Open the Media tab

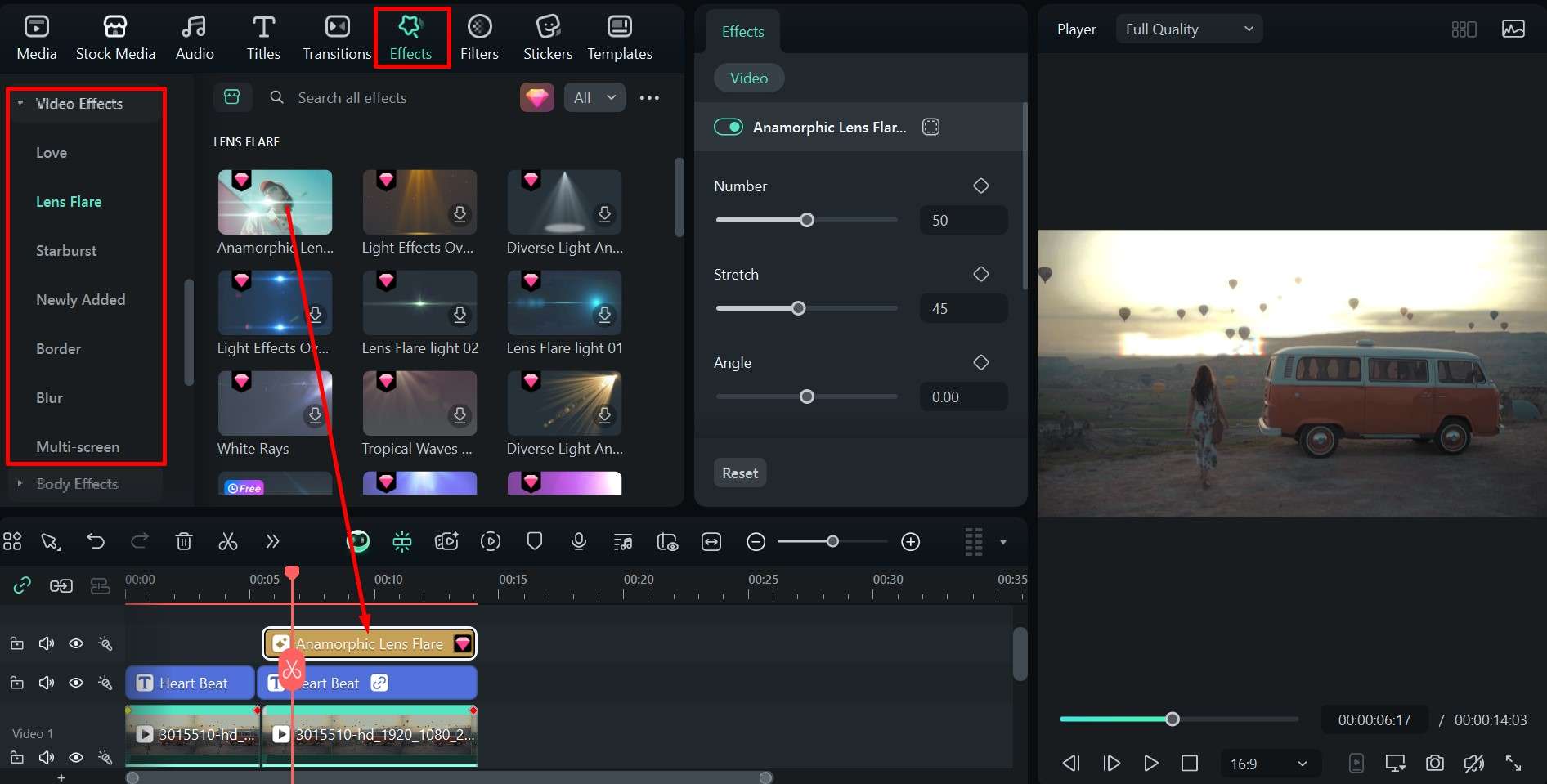(x=37, y=38)
